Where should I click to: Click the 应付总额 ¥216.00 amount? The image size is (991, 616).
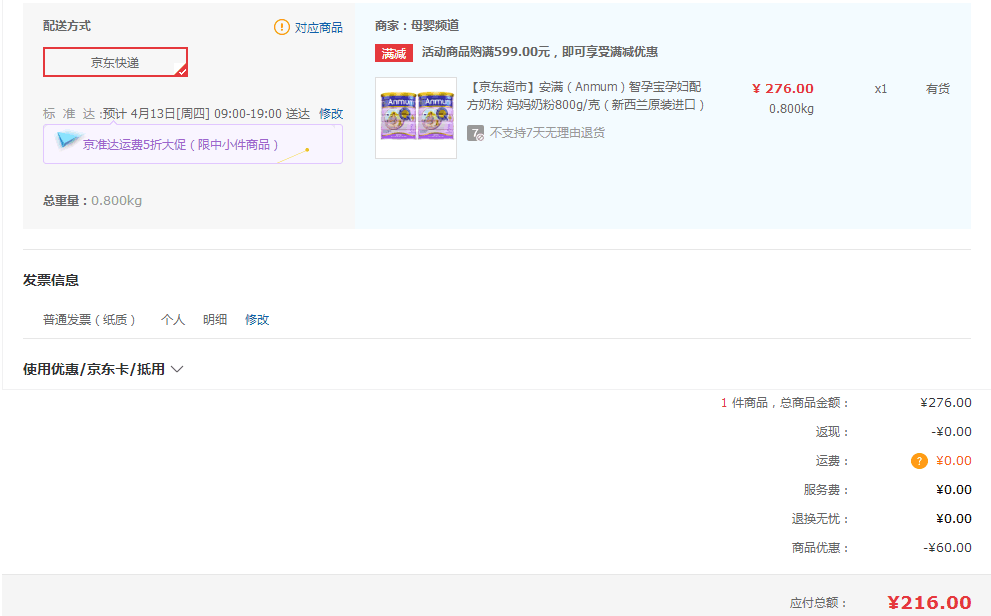[x=929, y=603]
